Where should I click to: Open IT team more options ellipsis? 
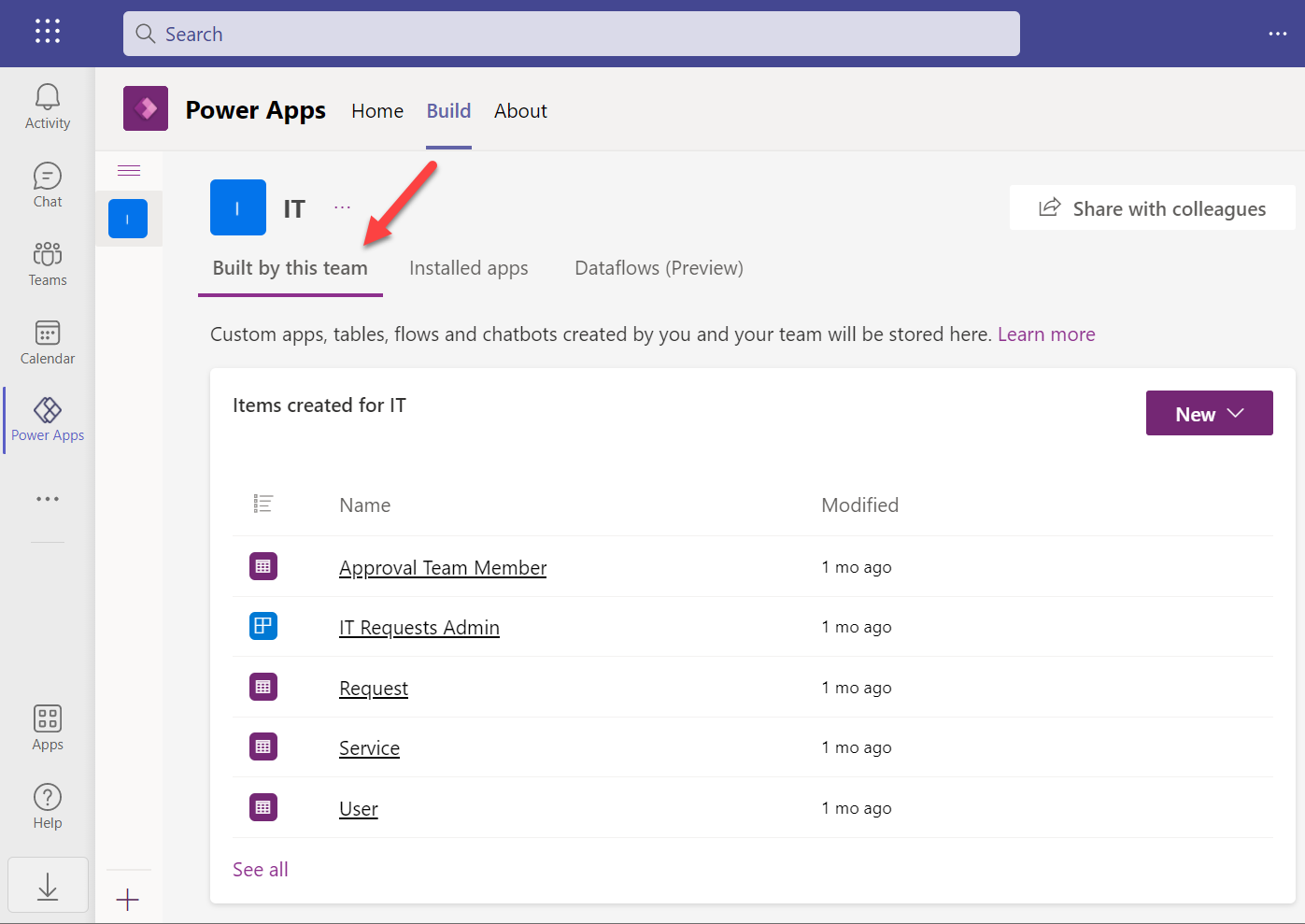[x=343, y=207]
